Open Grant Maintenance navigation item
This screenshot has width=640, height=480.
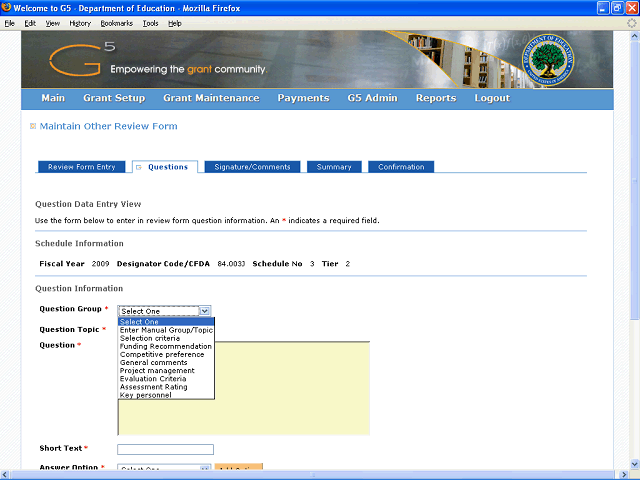[x=211, y=98]
